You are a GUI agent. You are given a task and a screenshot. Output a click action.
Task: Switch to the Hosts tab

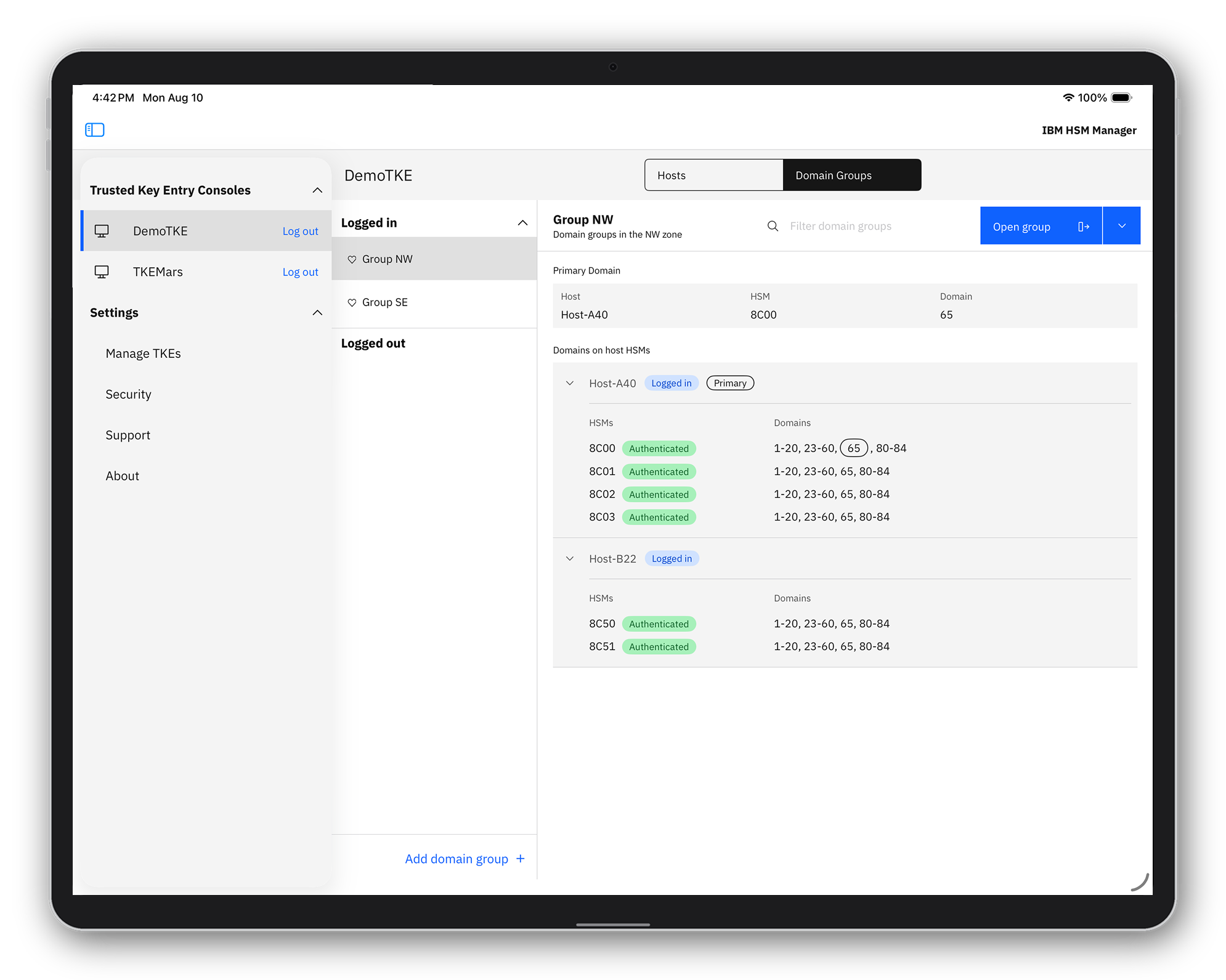point(714,175)
